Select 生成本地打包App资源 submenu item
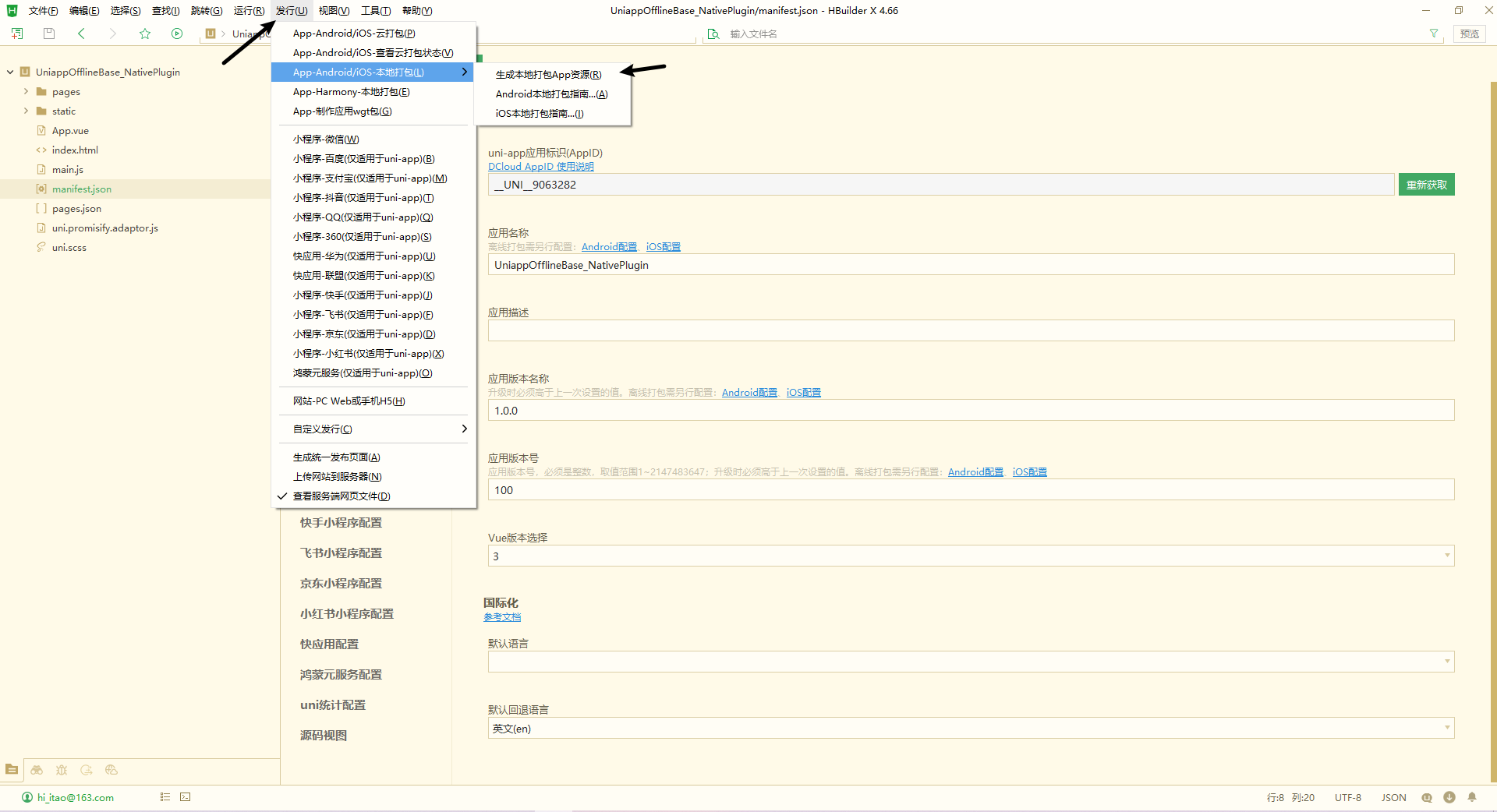Screen dimensions: 1497x812 click(548, 75)
